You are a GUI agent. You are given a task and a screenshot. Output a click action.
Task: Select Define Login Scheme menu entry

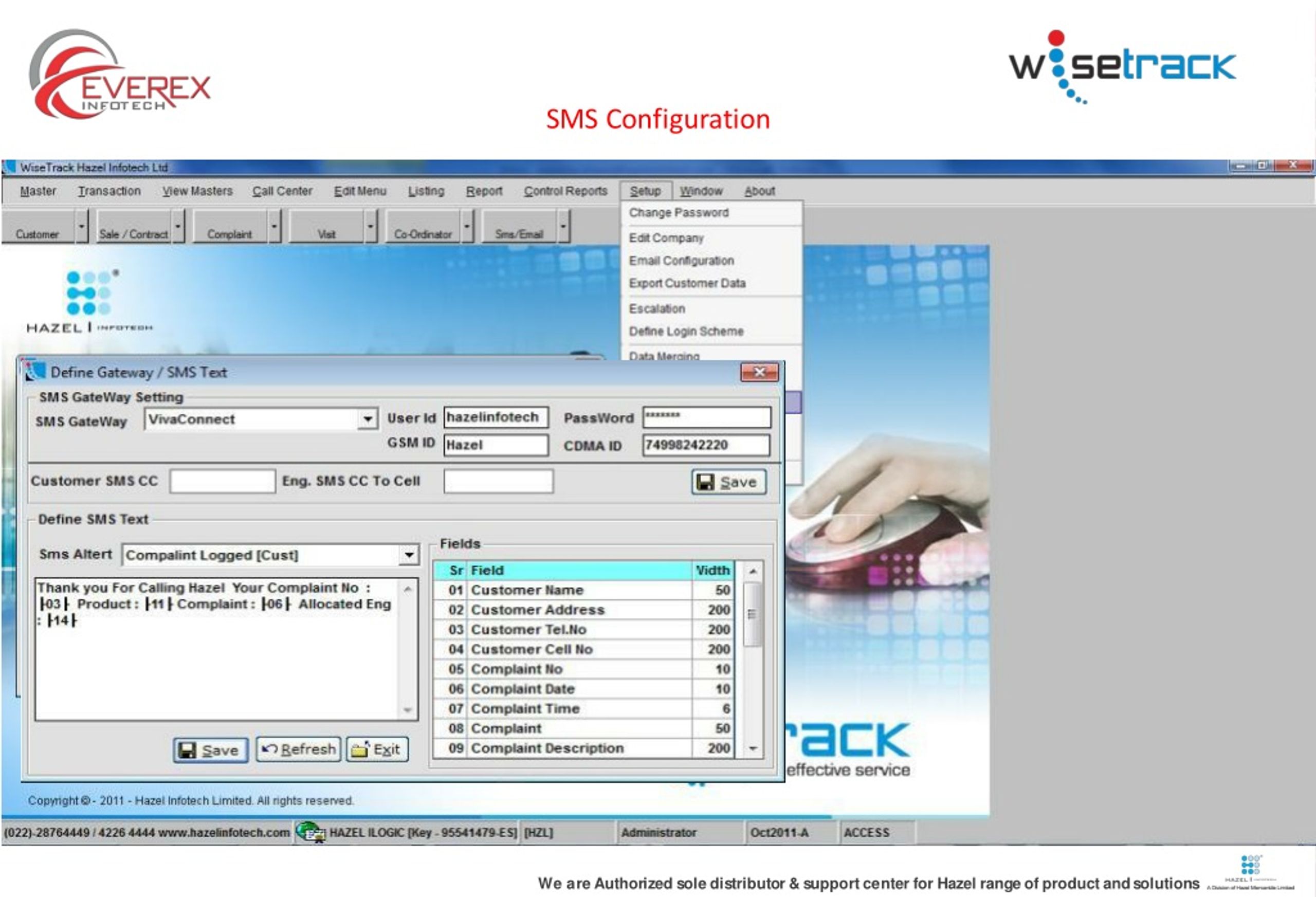pyautogui.click(x=686, y=331)
